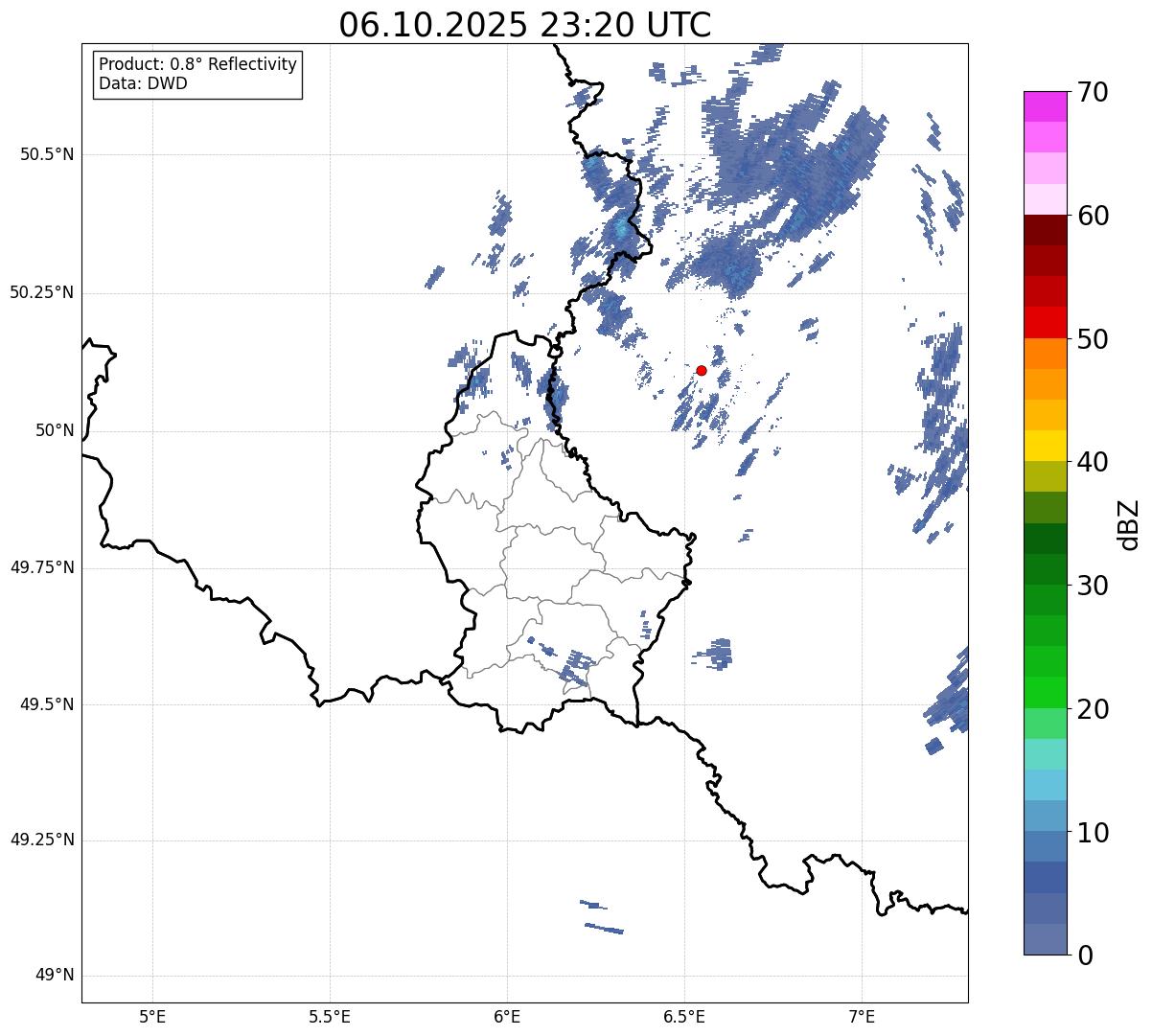This screenshot has height=1036, width=1152.
Task: Pick the olive swatch just below 40
Action: (1046, 476)
